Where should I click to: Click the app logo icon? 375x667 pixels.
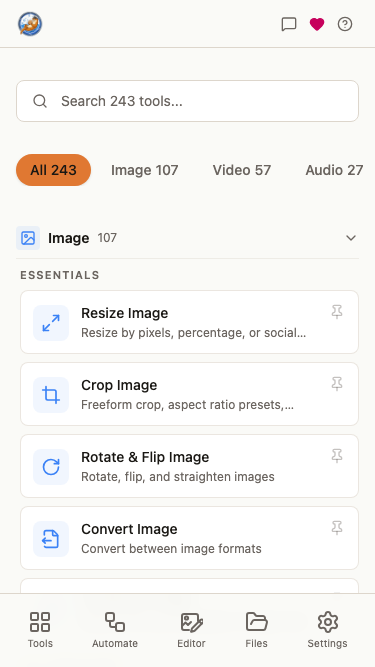[x=30, y=24]
